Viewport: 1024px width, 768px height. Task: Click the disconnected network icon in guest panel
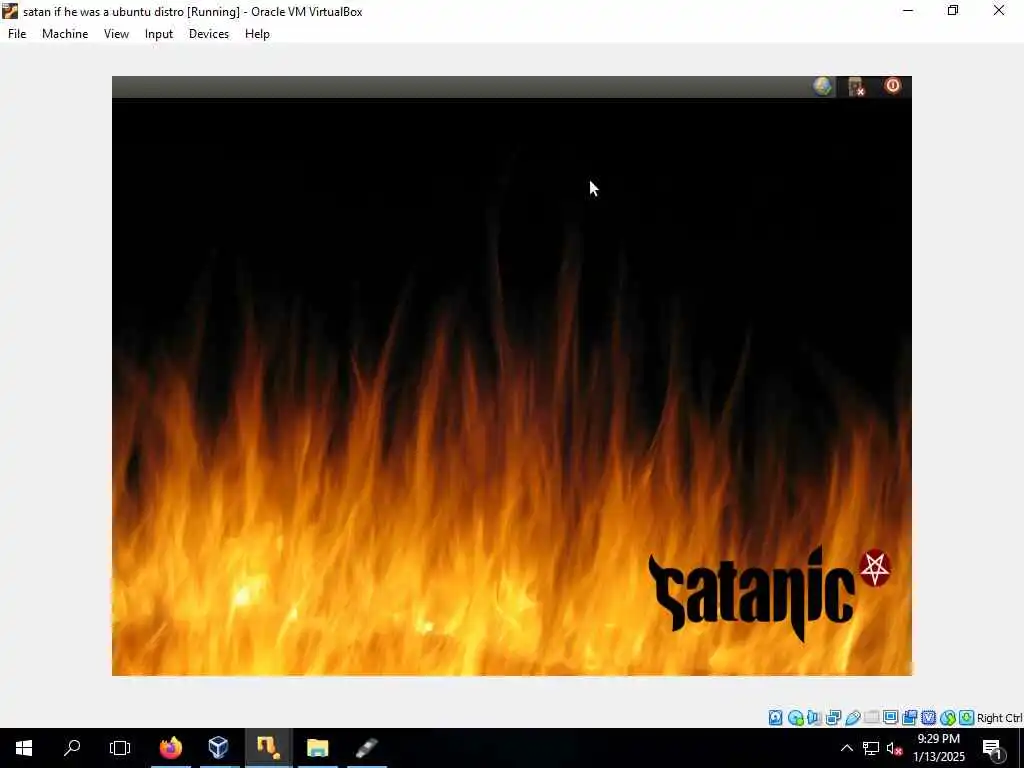tap(856, 86)
